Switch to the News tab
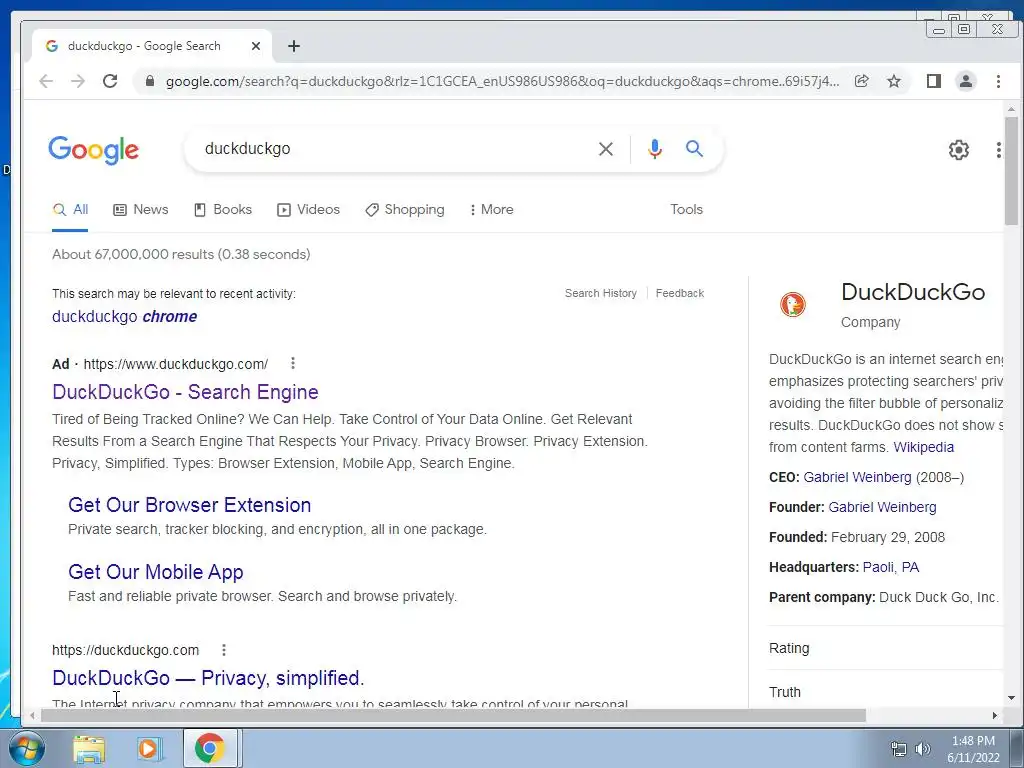Image resolution: width=1024 pixels, height=768 pixels. [x=141, y=210]
